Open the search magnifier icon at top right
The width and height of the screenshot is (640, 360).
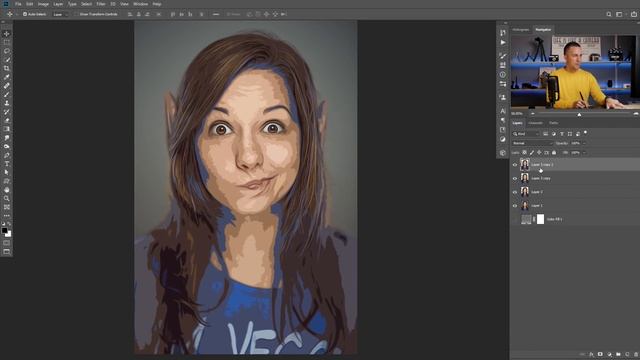609,14
